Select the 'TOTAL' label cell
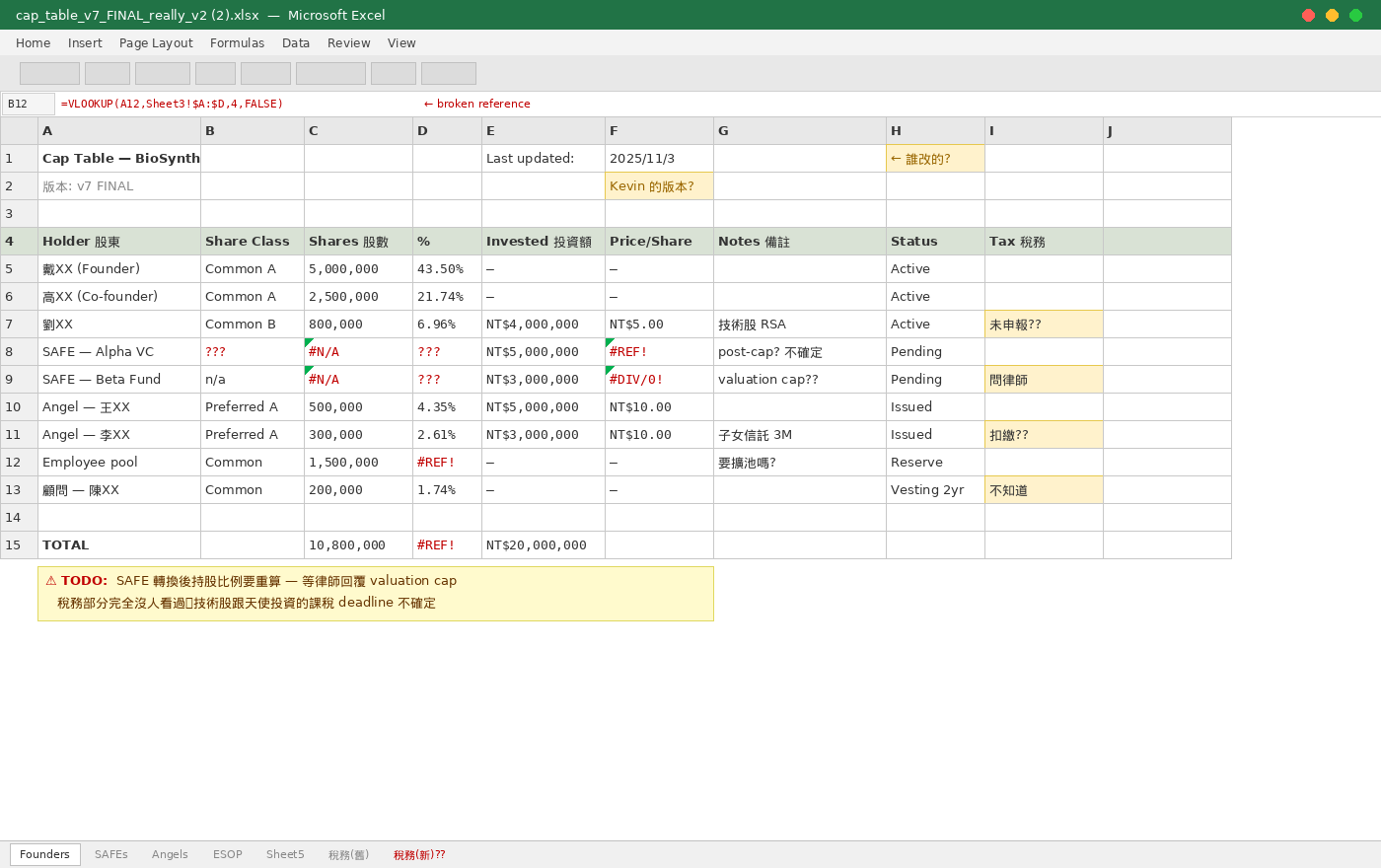 pyautogui.click(x=119, y=545)
